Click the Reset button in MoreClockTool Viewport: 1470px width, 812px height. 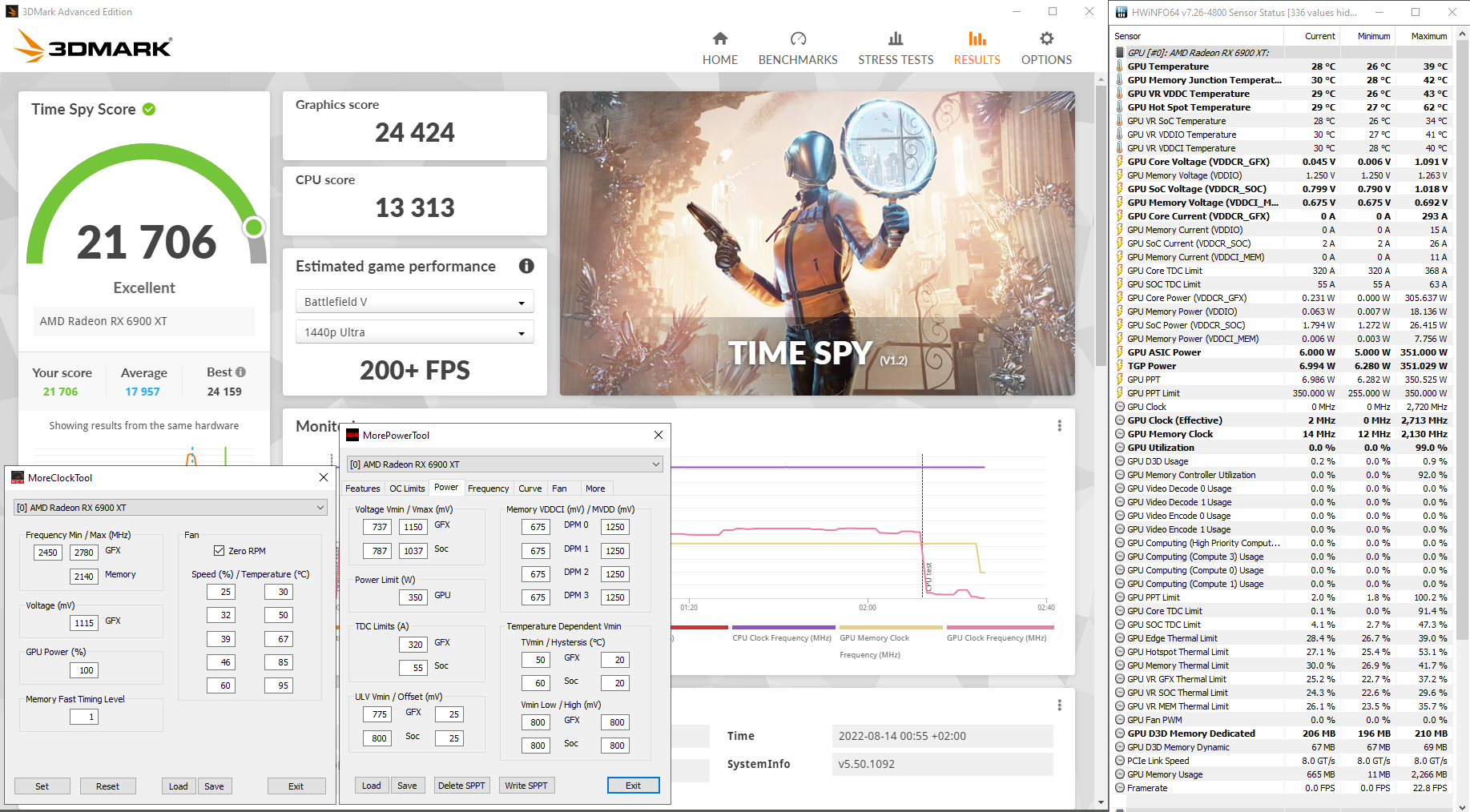108,786
